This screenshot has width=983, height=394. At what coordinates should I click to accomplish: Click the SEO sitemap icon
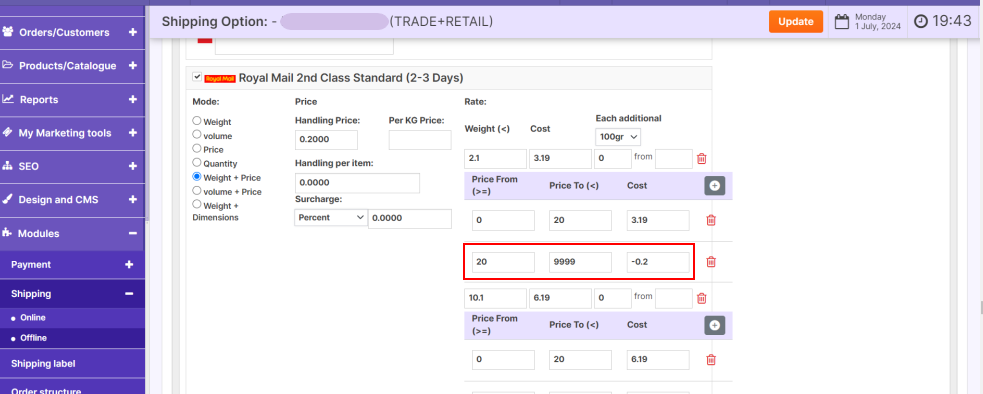tap(8, 166)
